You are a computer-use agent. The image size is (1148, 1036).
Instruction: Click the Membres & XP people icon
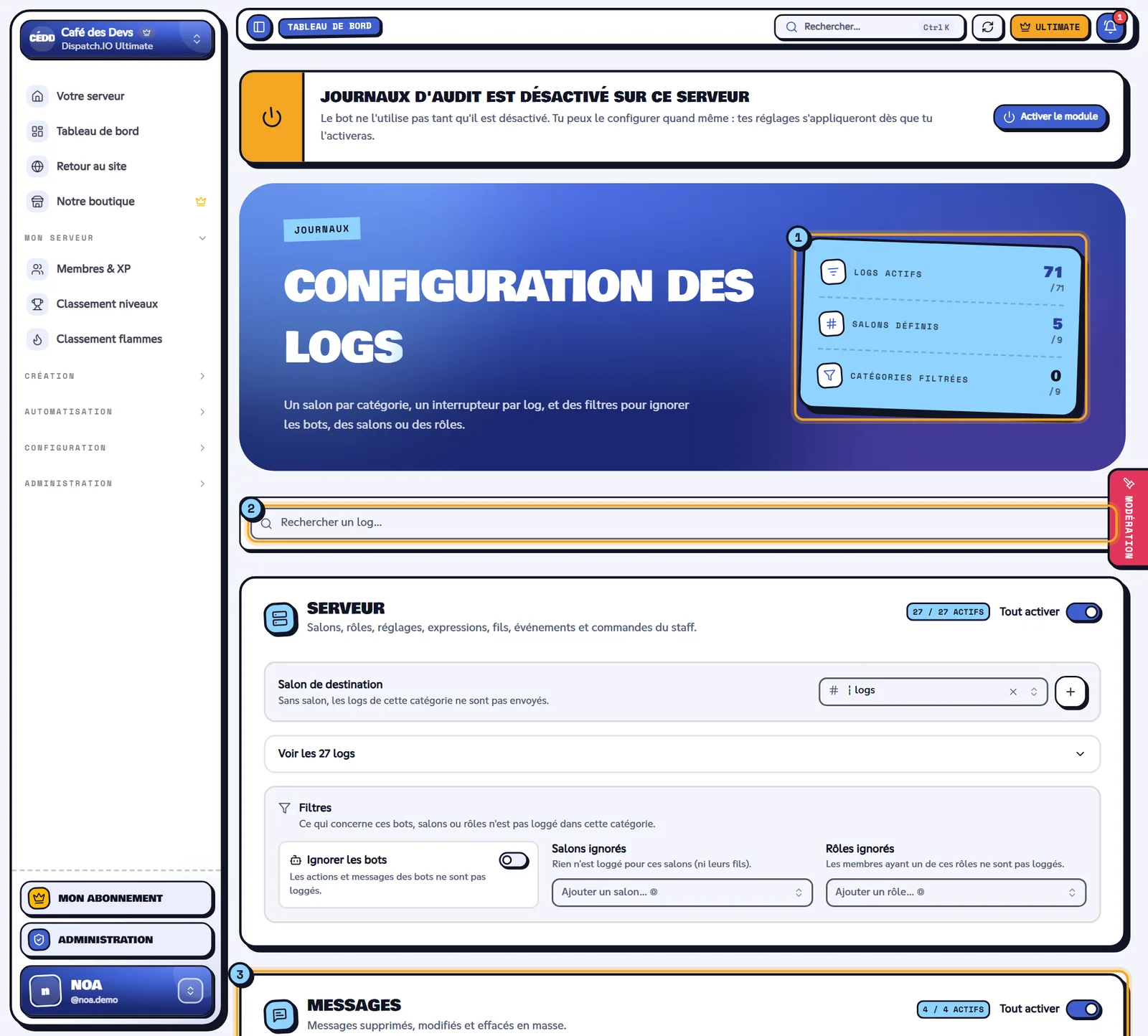point(37,269)
